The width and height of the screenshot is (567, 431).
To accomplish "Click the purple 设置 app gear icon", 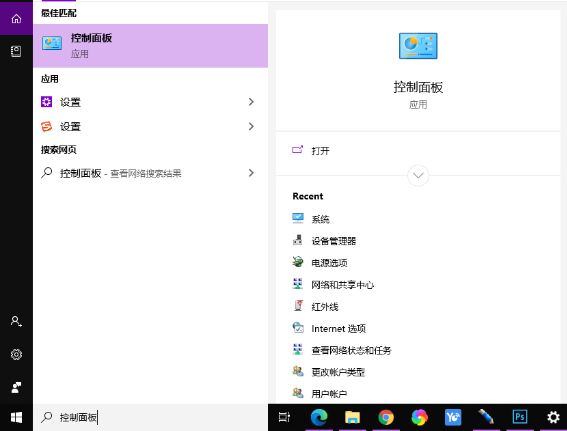I will (46, 102).
